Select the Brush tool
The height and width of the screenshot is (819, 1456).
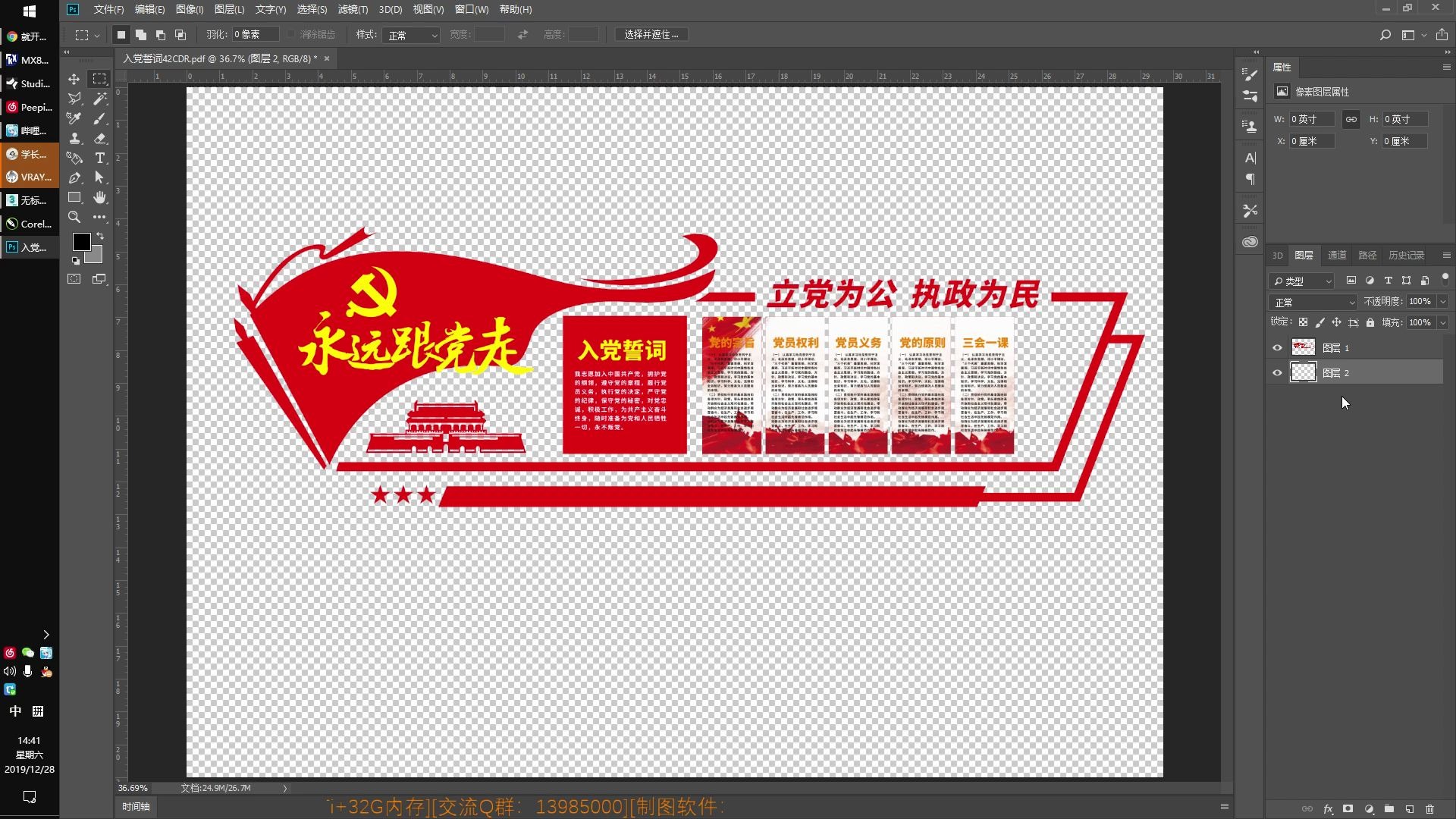click(x=99, y=118)
